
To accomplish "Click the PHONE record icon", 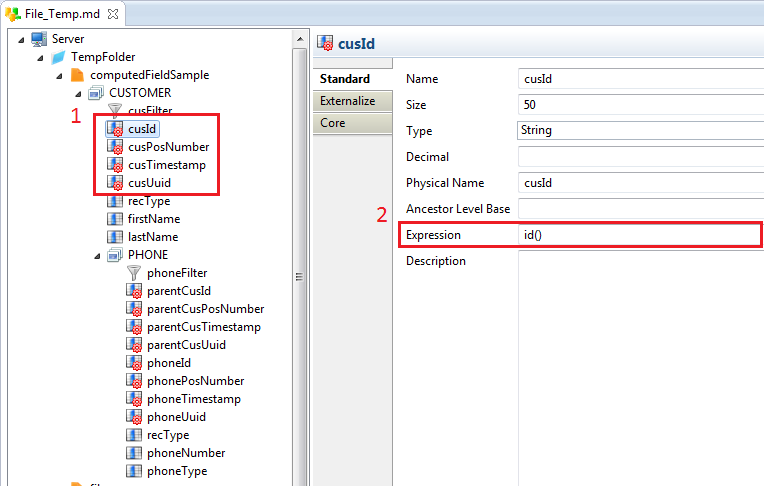I will (x=115, y=255).
